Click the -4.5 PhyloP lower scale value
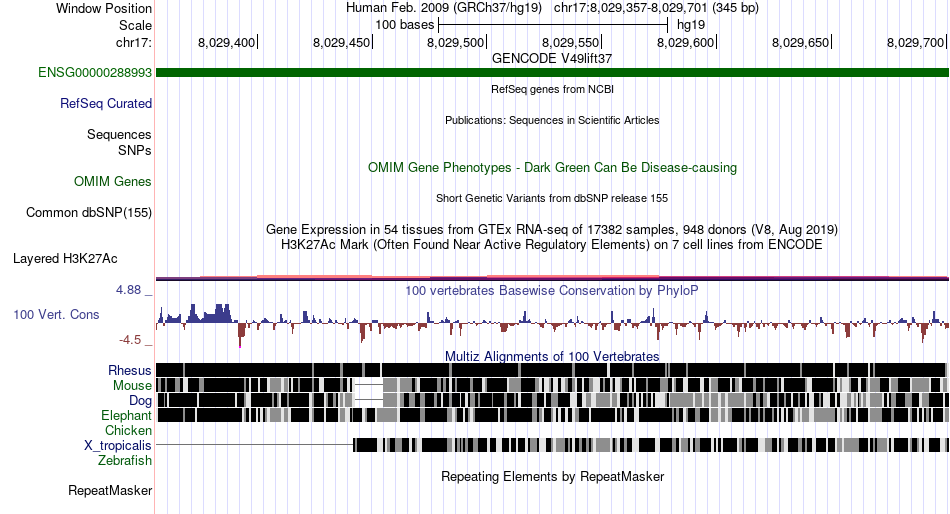The image size is (950, 514). (x=130, y=340)
